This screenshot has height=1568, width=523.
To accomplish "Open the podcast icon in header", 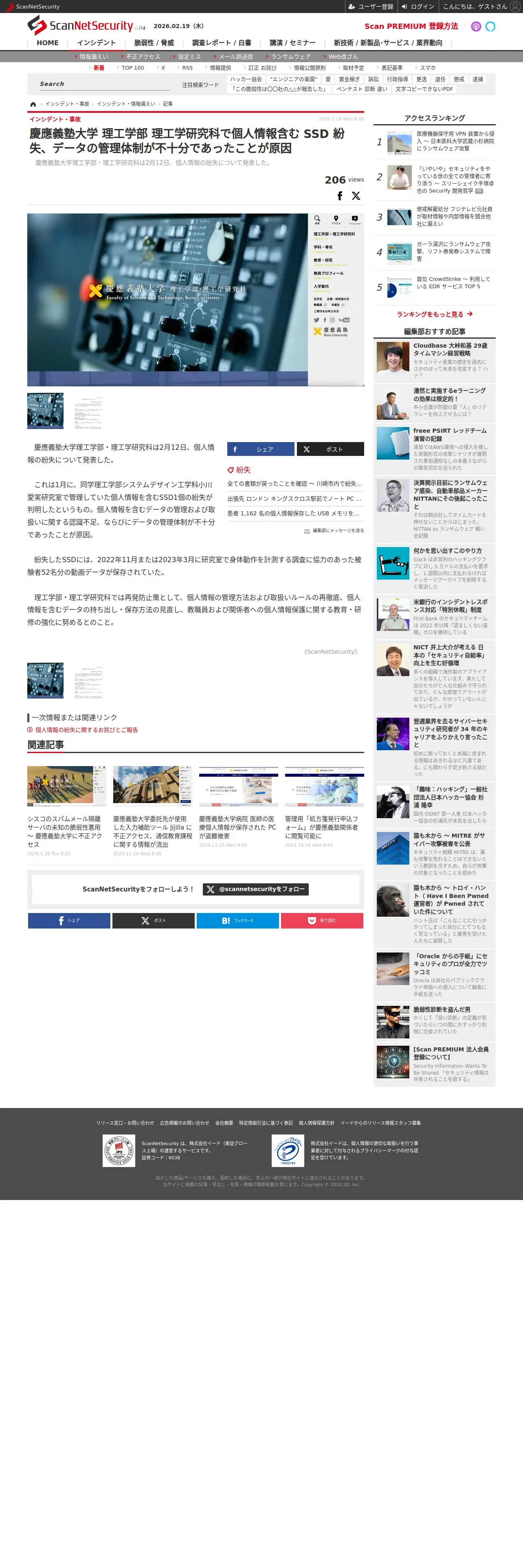I will click(476, 26).
